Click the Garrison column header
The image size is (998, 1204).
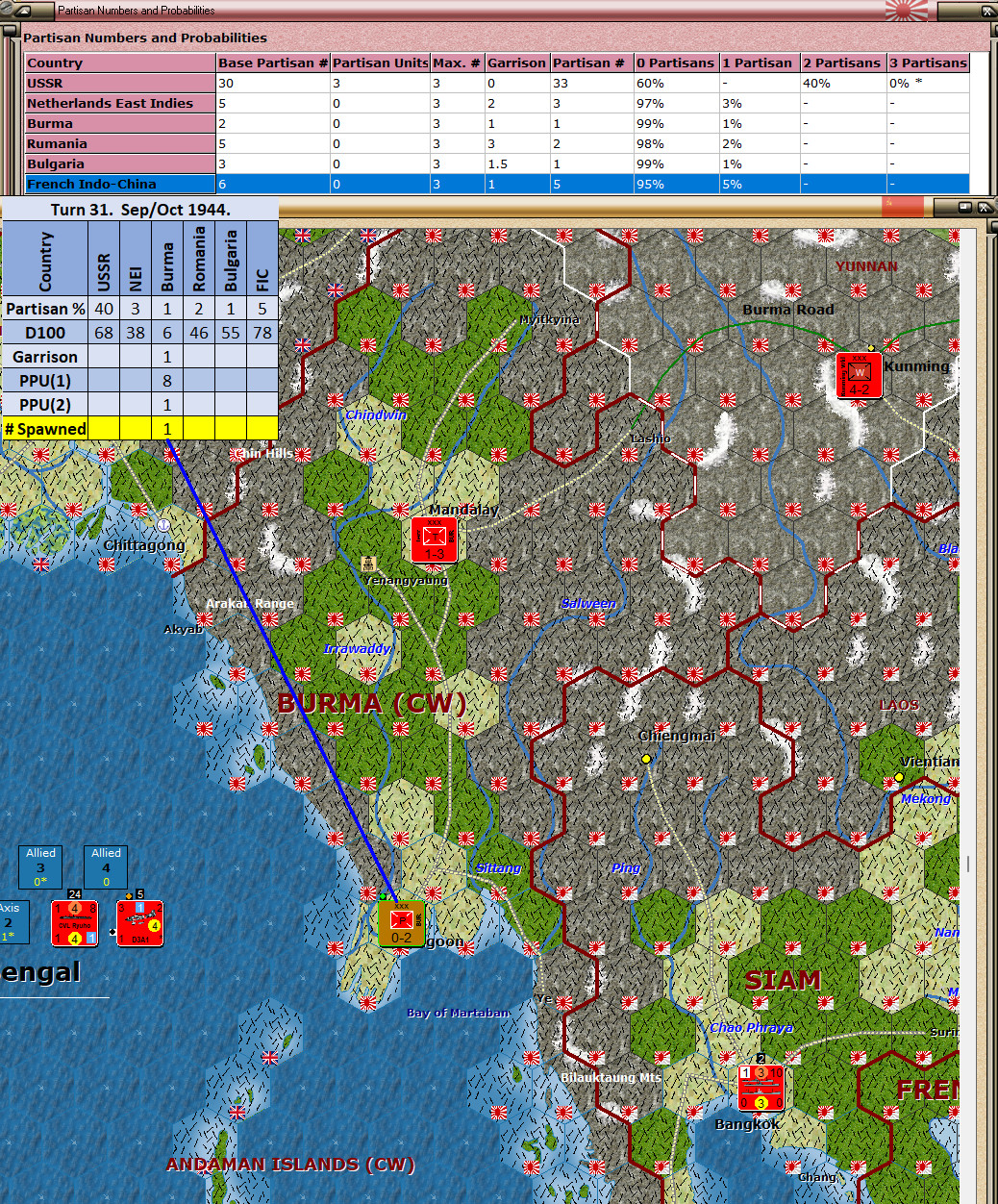click(x=516, y=63)
